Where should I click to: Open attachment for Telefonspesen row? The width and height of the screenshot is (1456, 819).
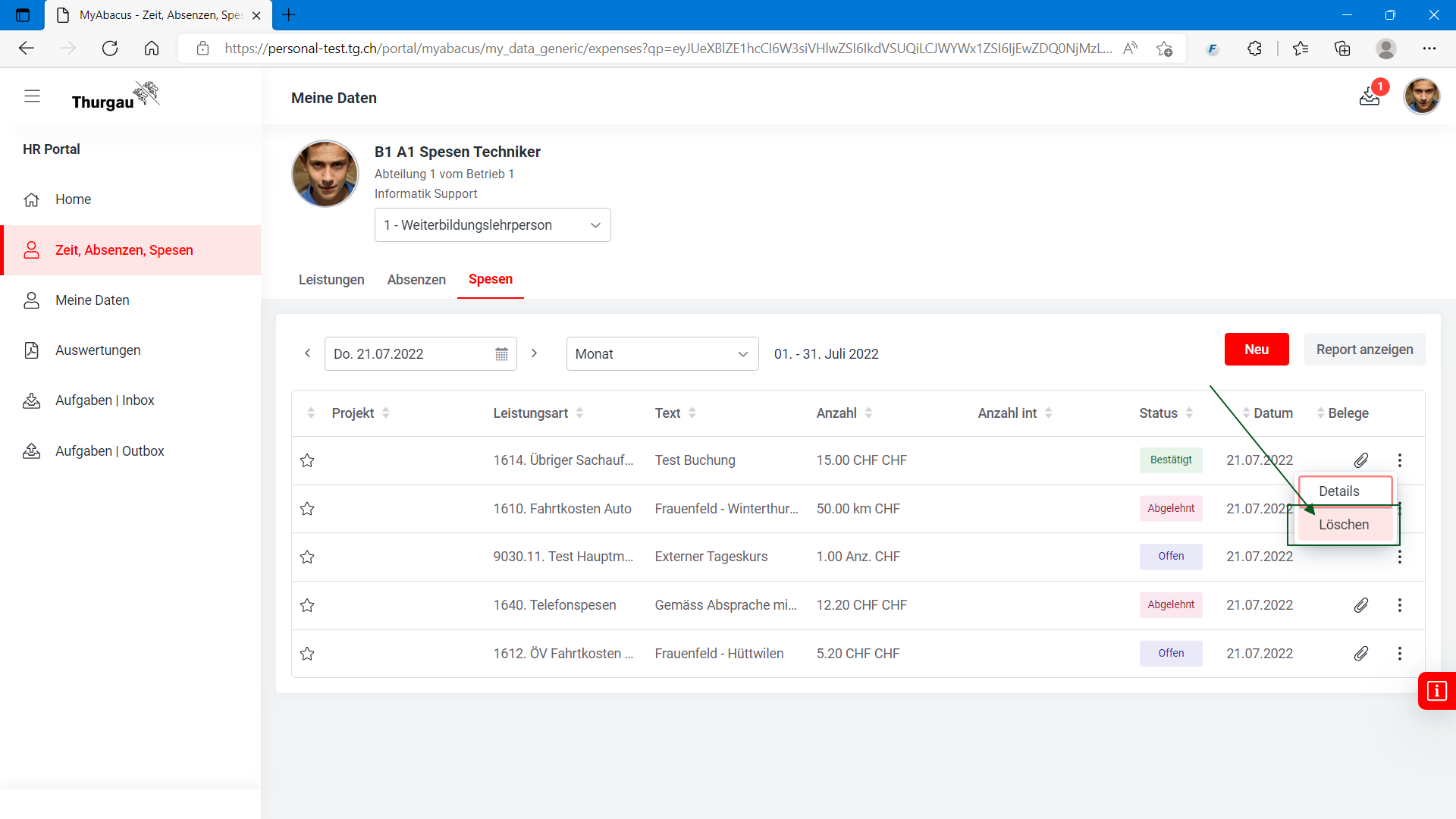(1361, 605)
